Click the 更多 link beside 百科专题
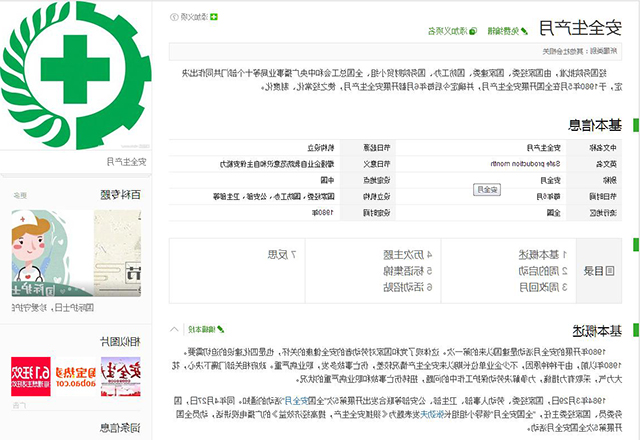Screen dimensions: 640x440 coord(20,196)
